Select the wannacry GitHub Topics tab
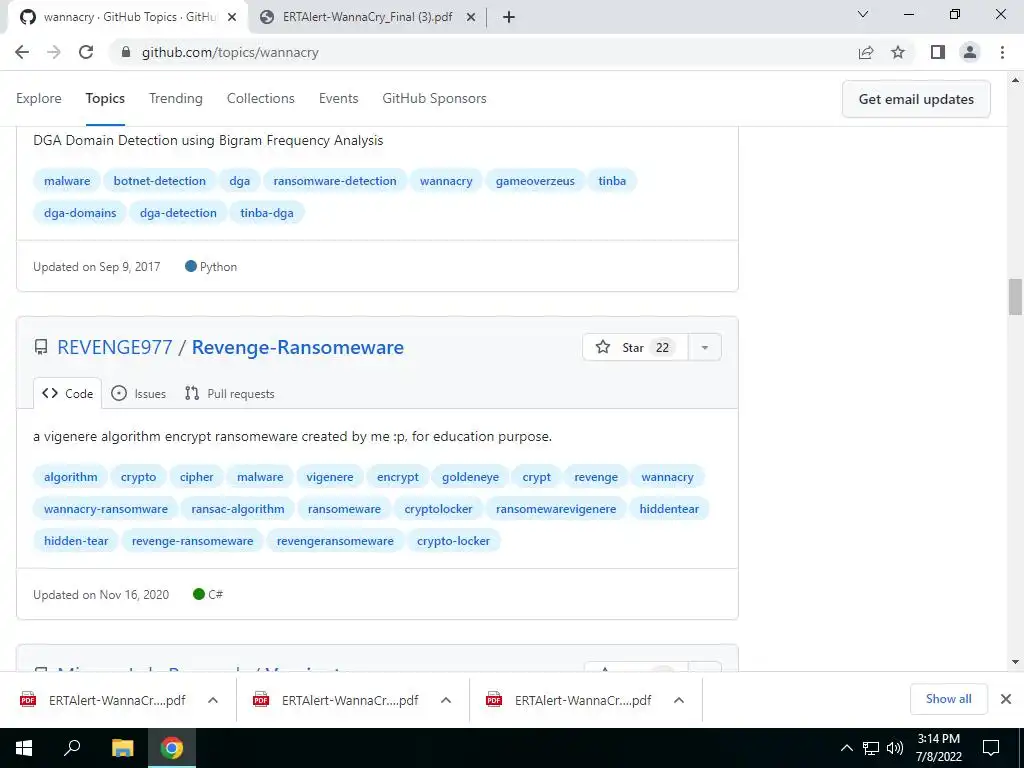 129,18
